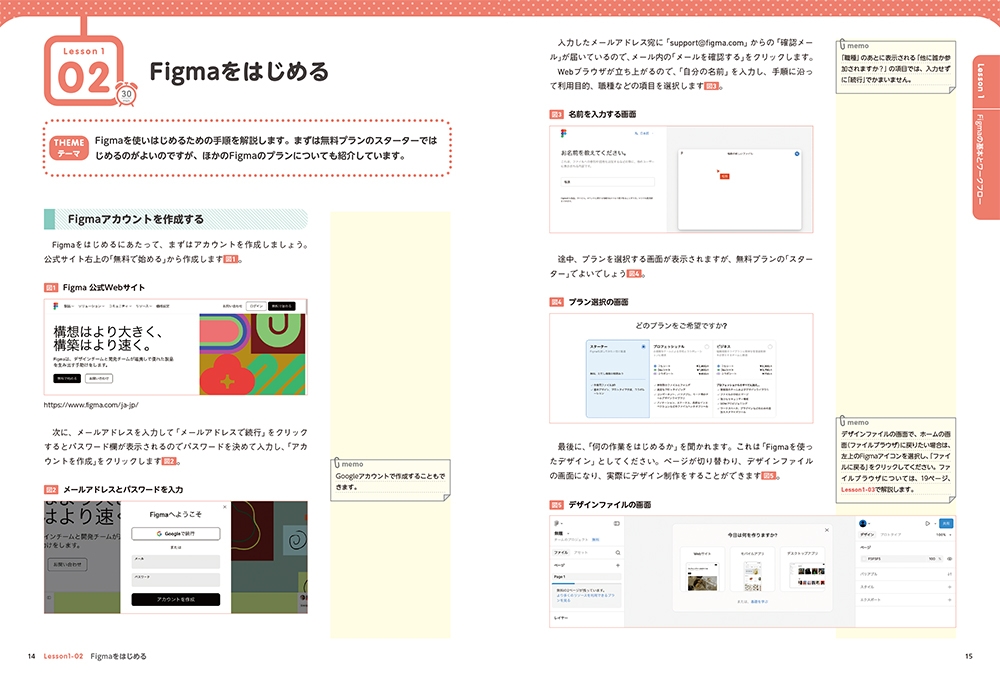This screenshot has width=1000, height=679.
Task: Toggle page background visibility eye icon
Action: (949, 559)
